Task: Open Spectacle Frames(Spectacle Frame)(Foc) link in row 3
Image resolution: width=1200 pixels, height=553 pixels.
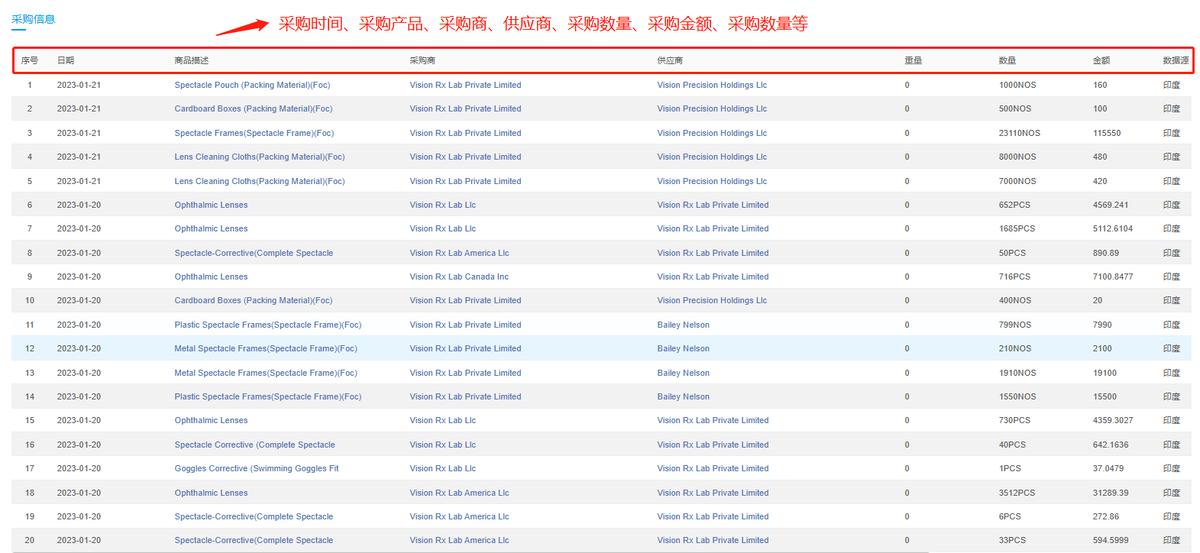Action: (x=254, y=133)
